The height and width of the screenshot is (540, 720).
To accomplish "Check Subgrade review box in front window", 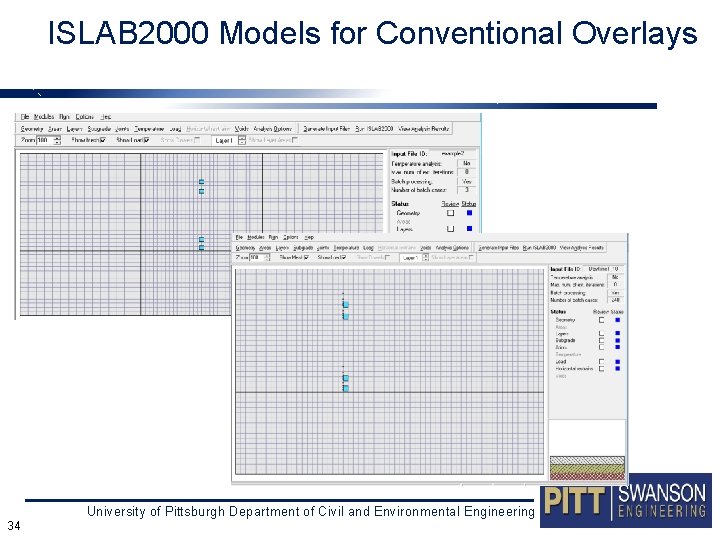I will click(602, 341).
